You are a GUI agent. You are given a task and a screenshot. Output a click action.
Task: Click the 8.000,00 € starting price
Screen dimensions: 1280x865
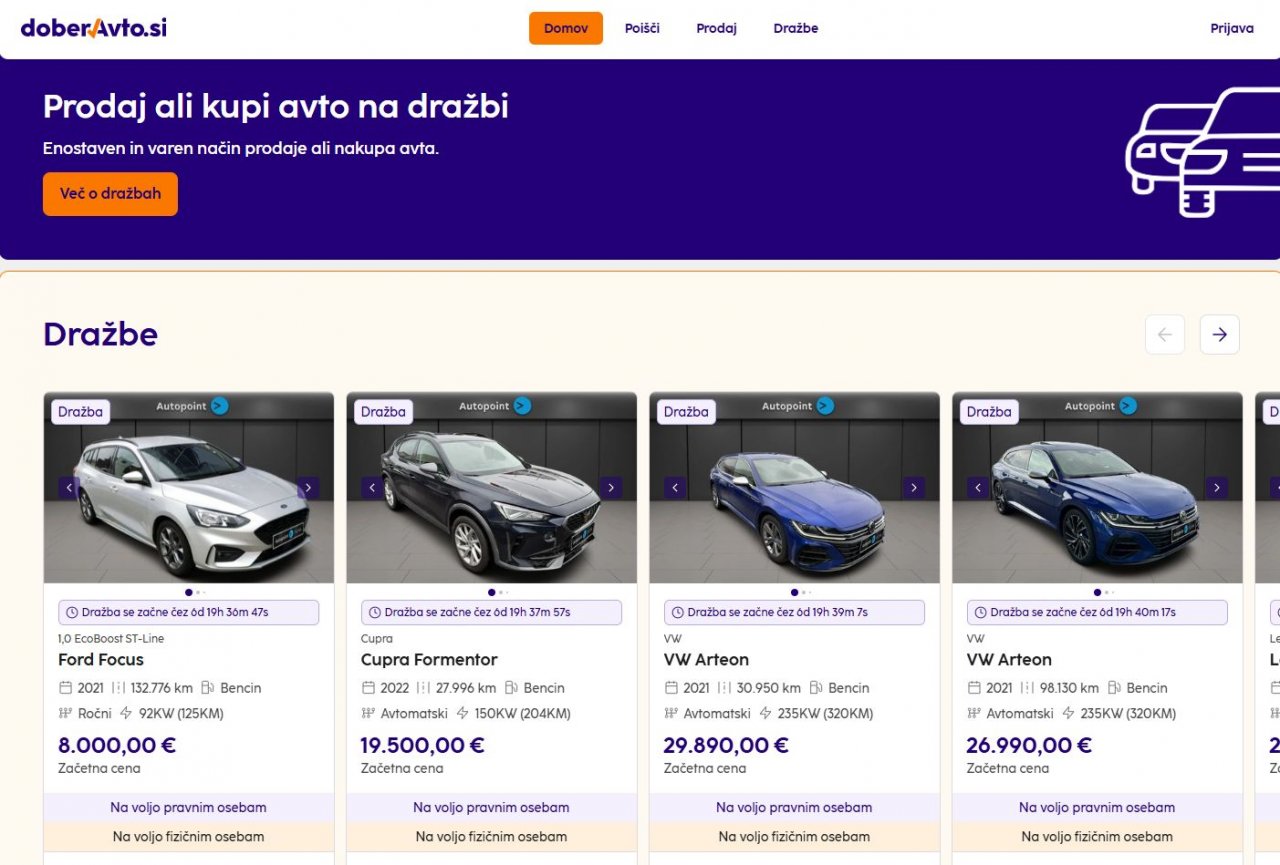pos(117,745)
